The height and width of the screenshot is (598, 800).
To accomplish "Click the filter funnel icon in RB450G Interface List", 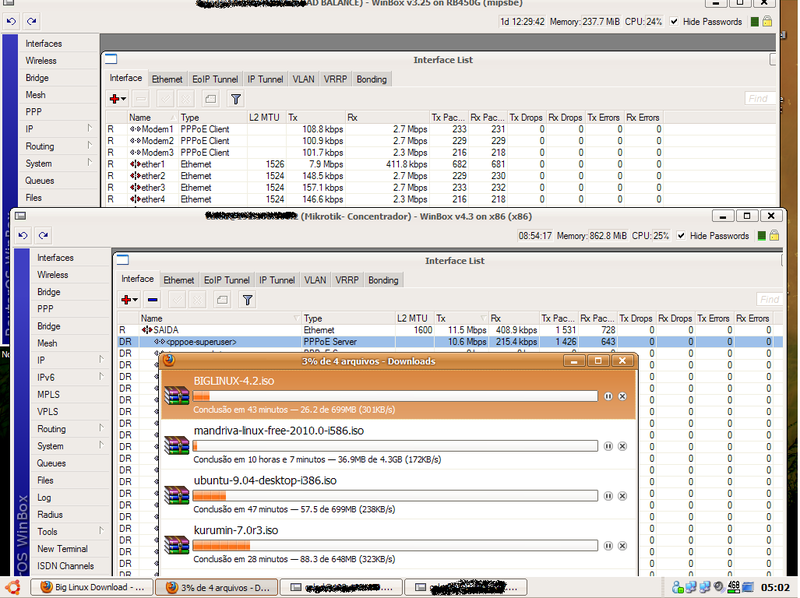I will [x=236, y=99].
